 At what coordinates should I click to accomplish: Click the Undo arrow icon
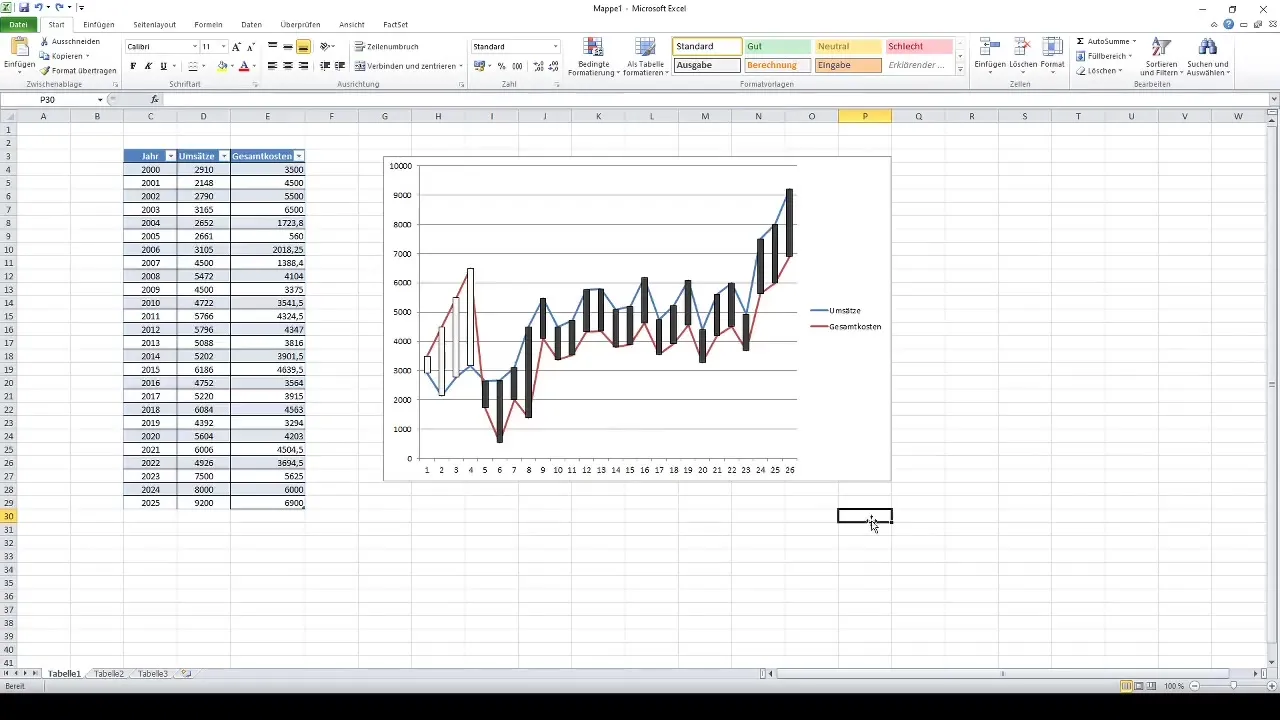[x=38, y=7]
